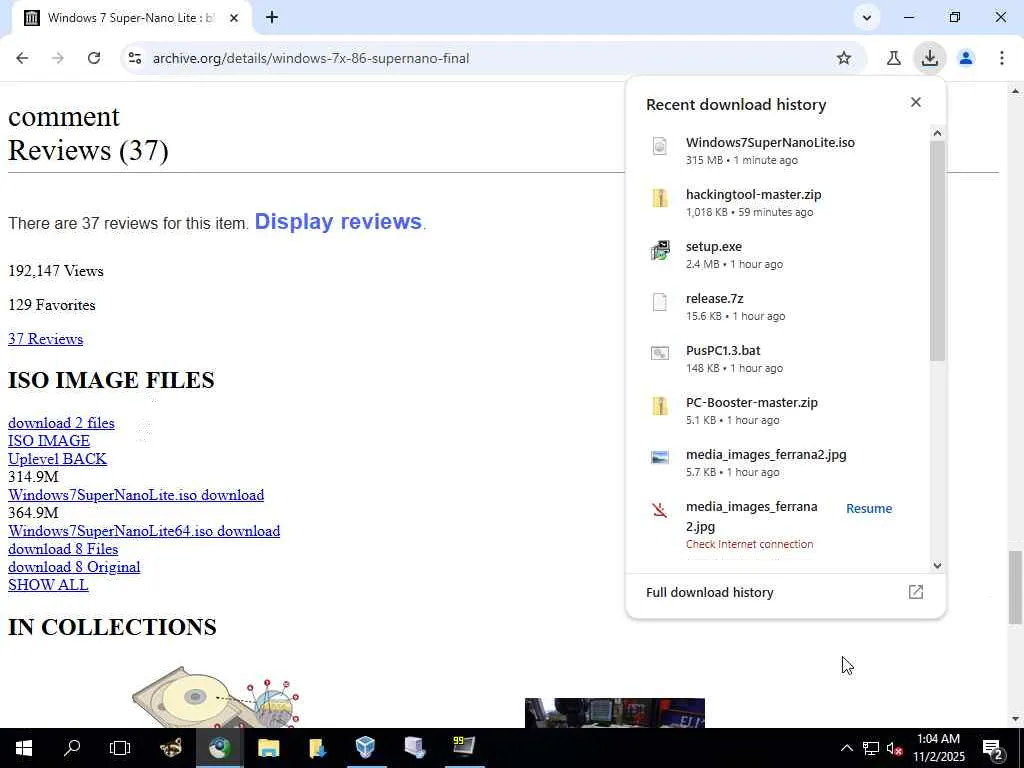1024x768 pixels.
Task: Close the Windows 7 Super-Nano Lite tab
Action: 234,18
